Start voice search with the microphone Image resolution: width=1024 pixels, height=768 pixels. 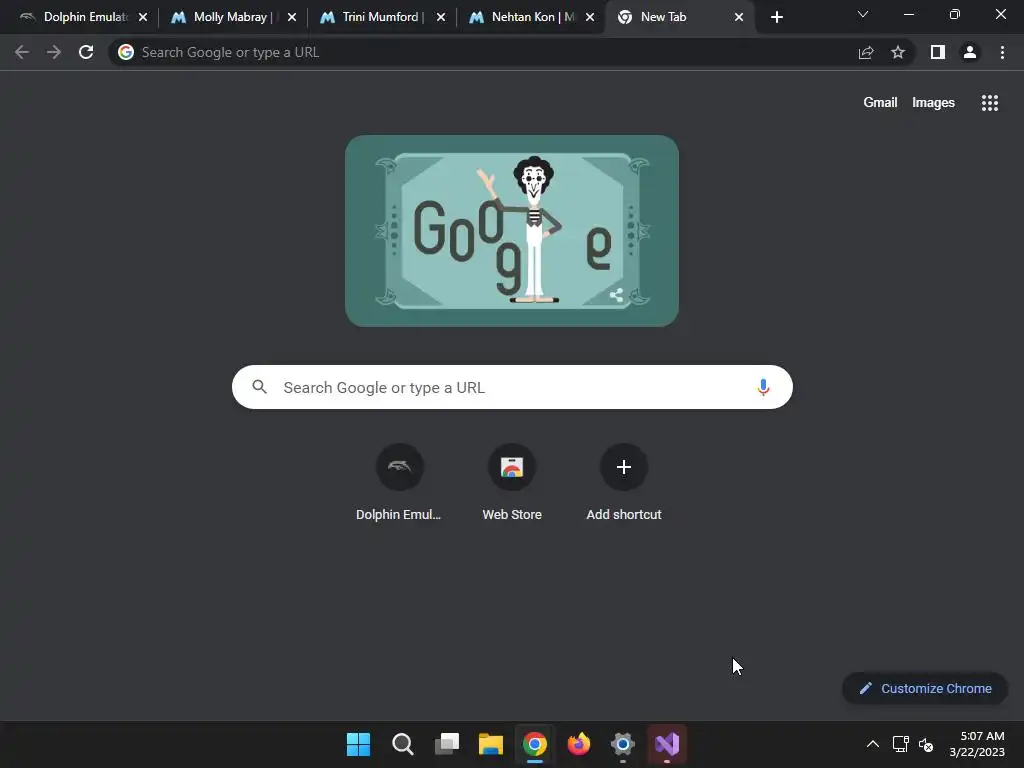point(763,387)
